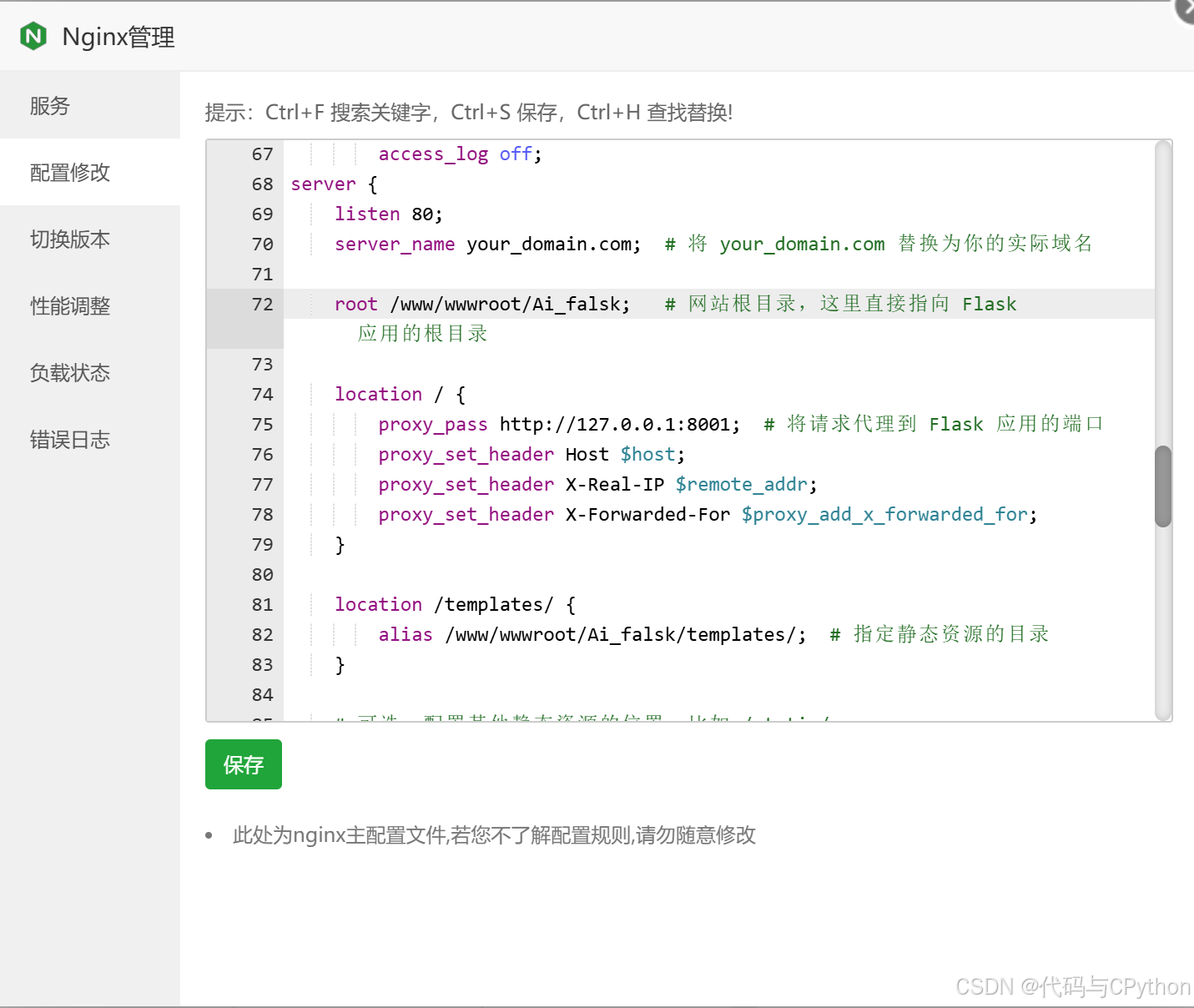This screenshot has height=1008, width=1194.
Task: Click the comment '指定静态资源的目录'
Action: 951,634
